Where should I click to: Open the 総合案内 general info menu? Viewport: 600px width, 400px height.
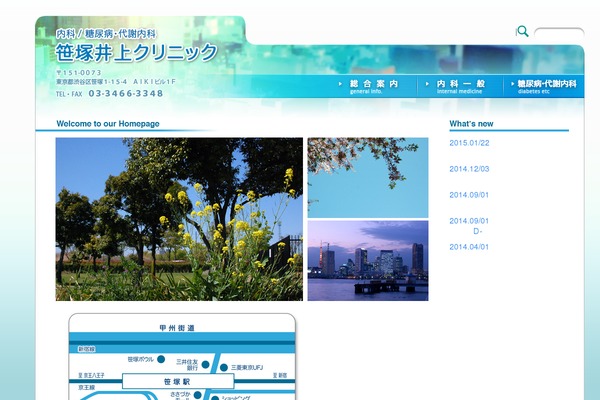(x=373, y=87)
